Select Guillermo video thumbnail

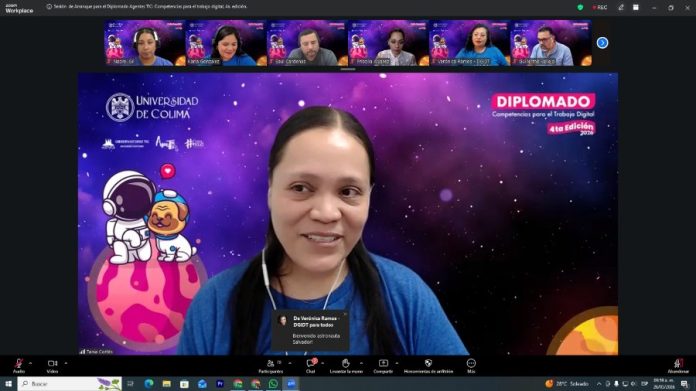click(551, 43)
